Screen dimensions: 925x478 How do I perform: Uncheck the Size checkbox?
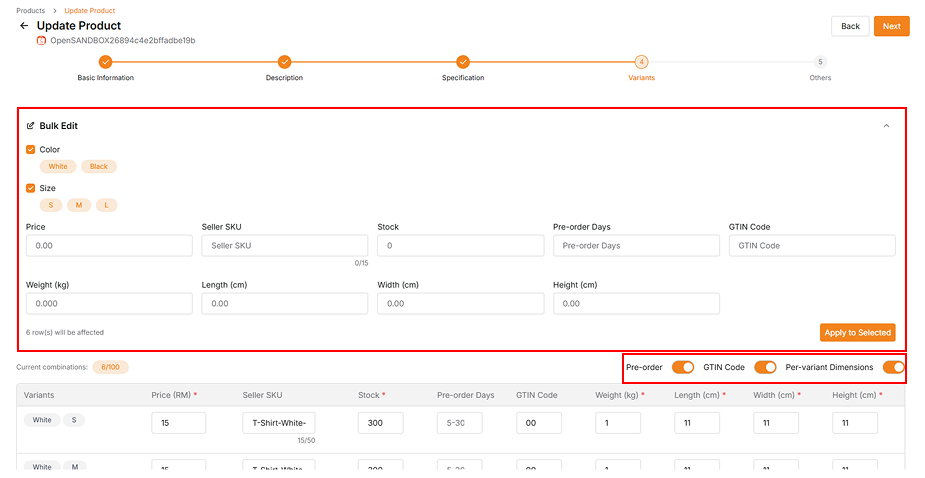point(31,188)
